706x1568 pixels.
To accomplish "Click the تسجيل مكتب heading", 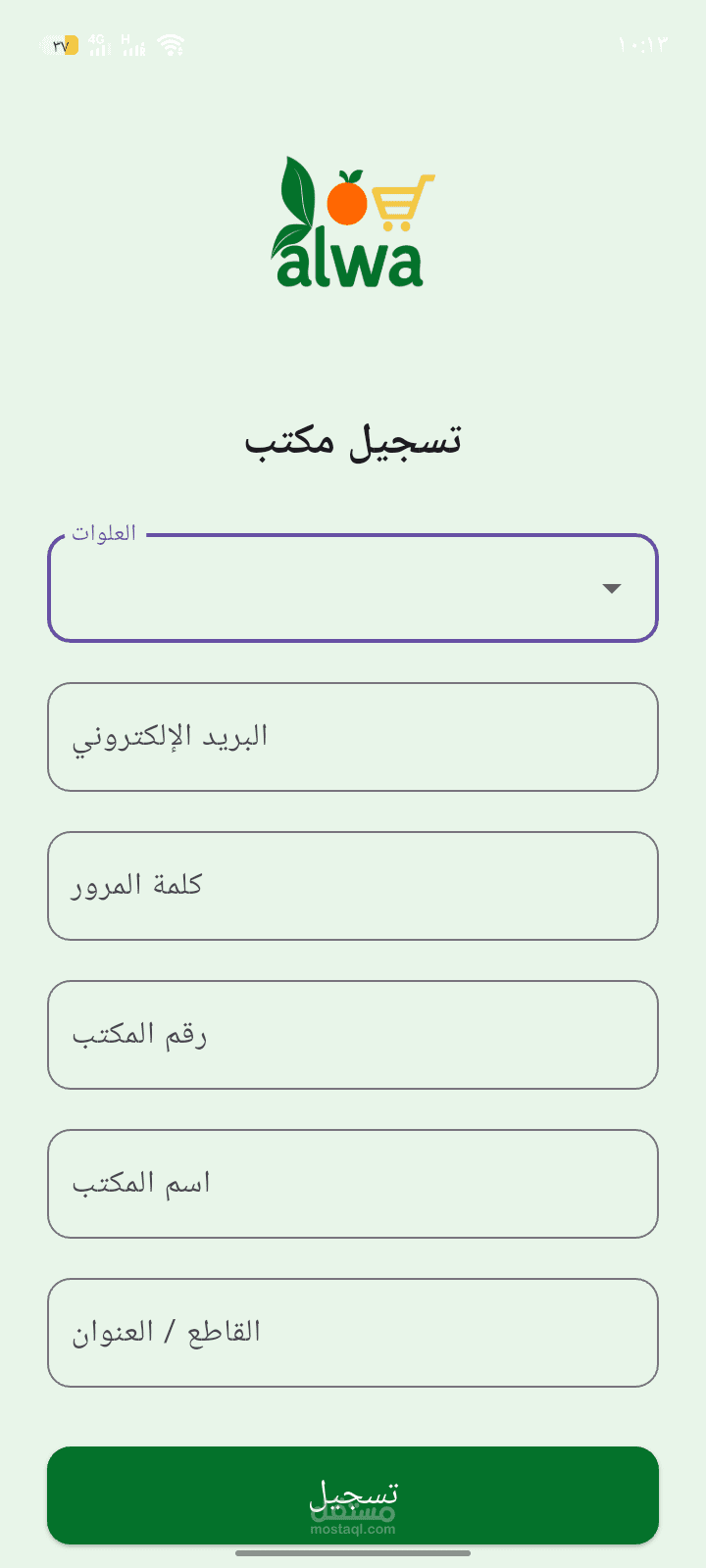I will tap(353, 441).
